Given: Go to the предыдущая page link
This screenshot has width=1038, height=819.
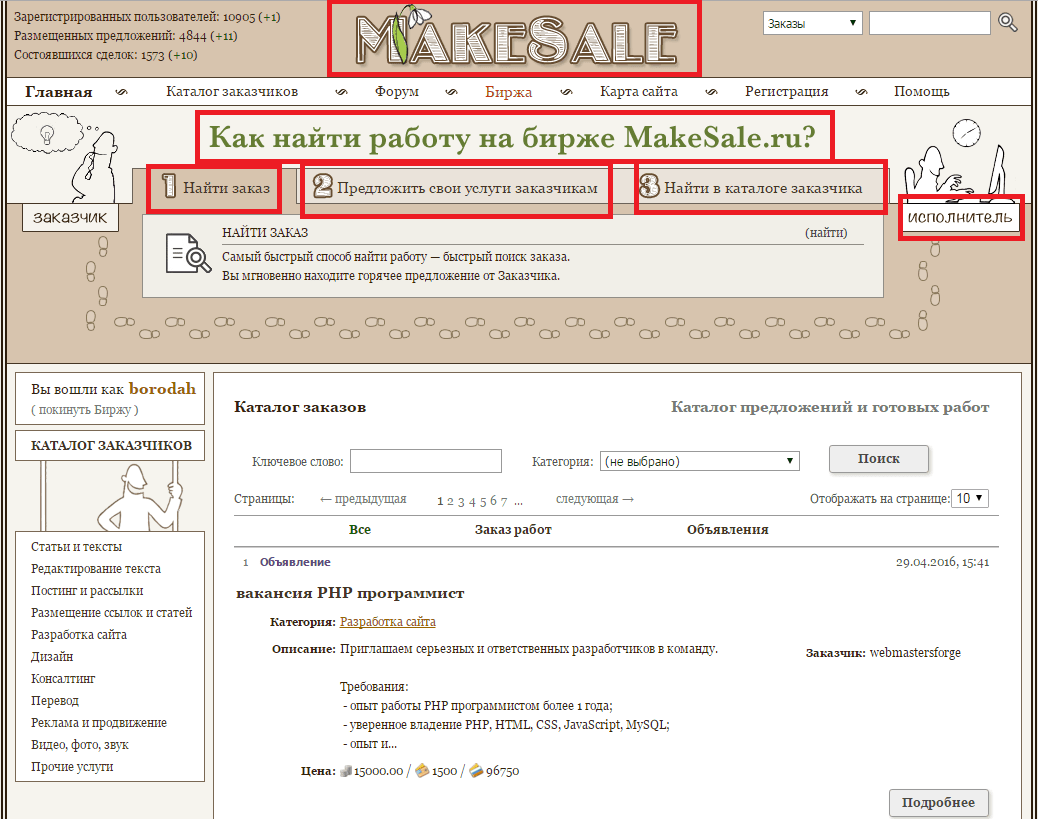Looking at the screenshot, I should [363, 499].
